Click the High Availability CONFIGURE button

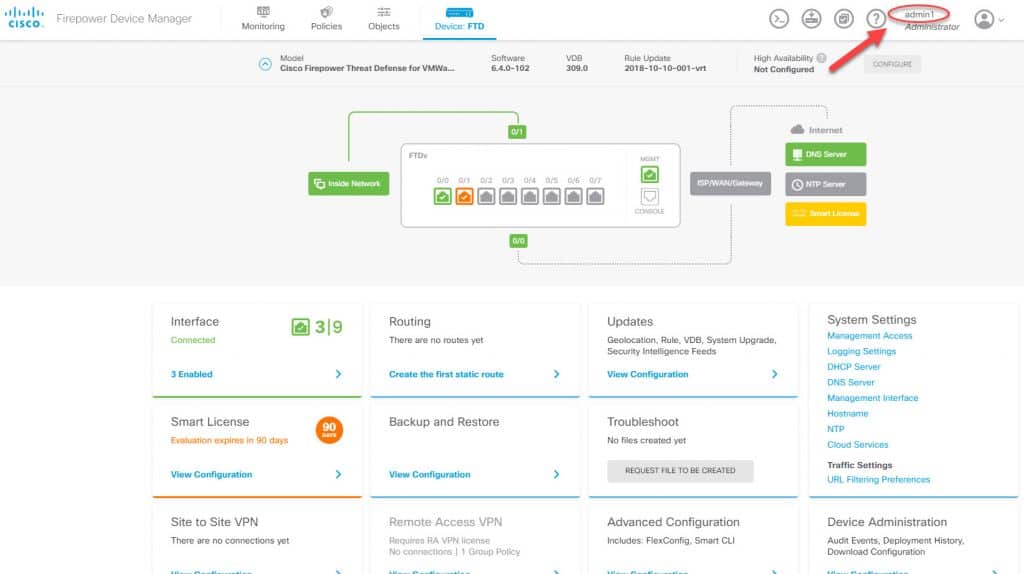click(892, 64)
